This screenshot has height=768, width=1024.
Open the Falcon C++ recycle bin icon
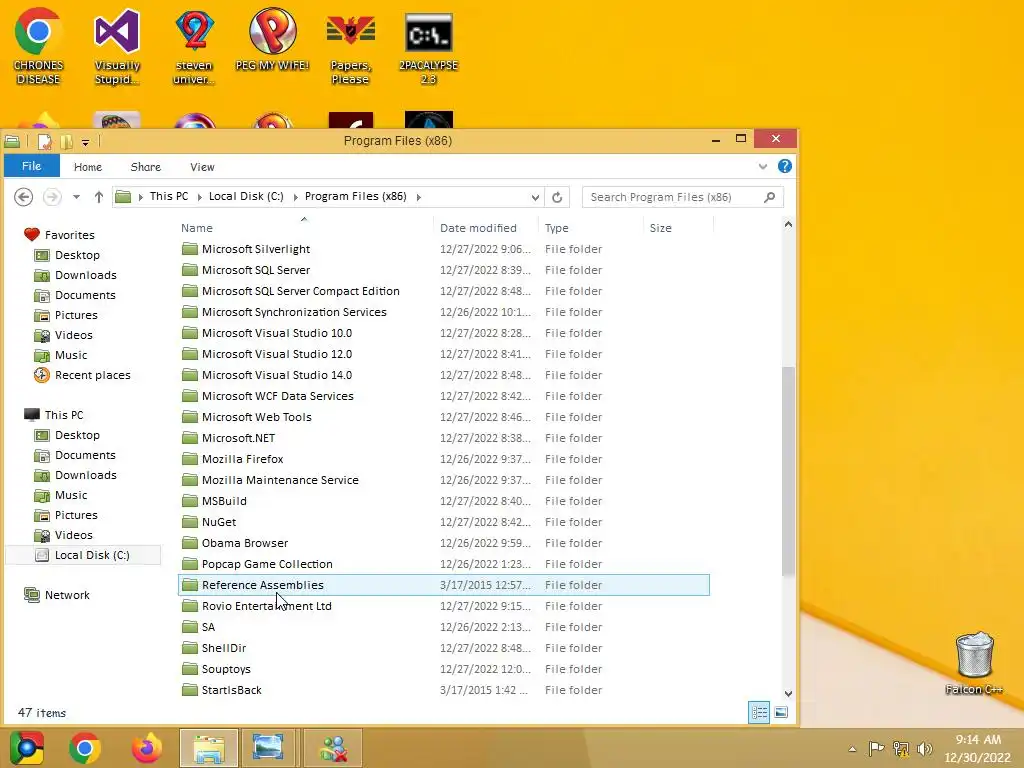pos(974,662)
